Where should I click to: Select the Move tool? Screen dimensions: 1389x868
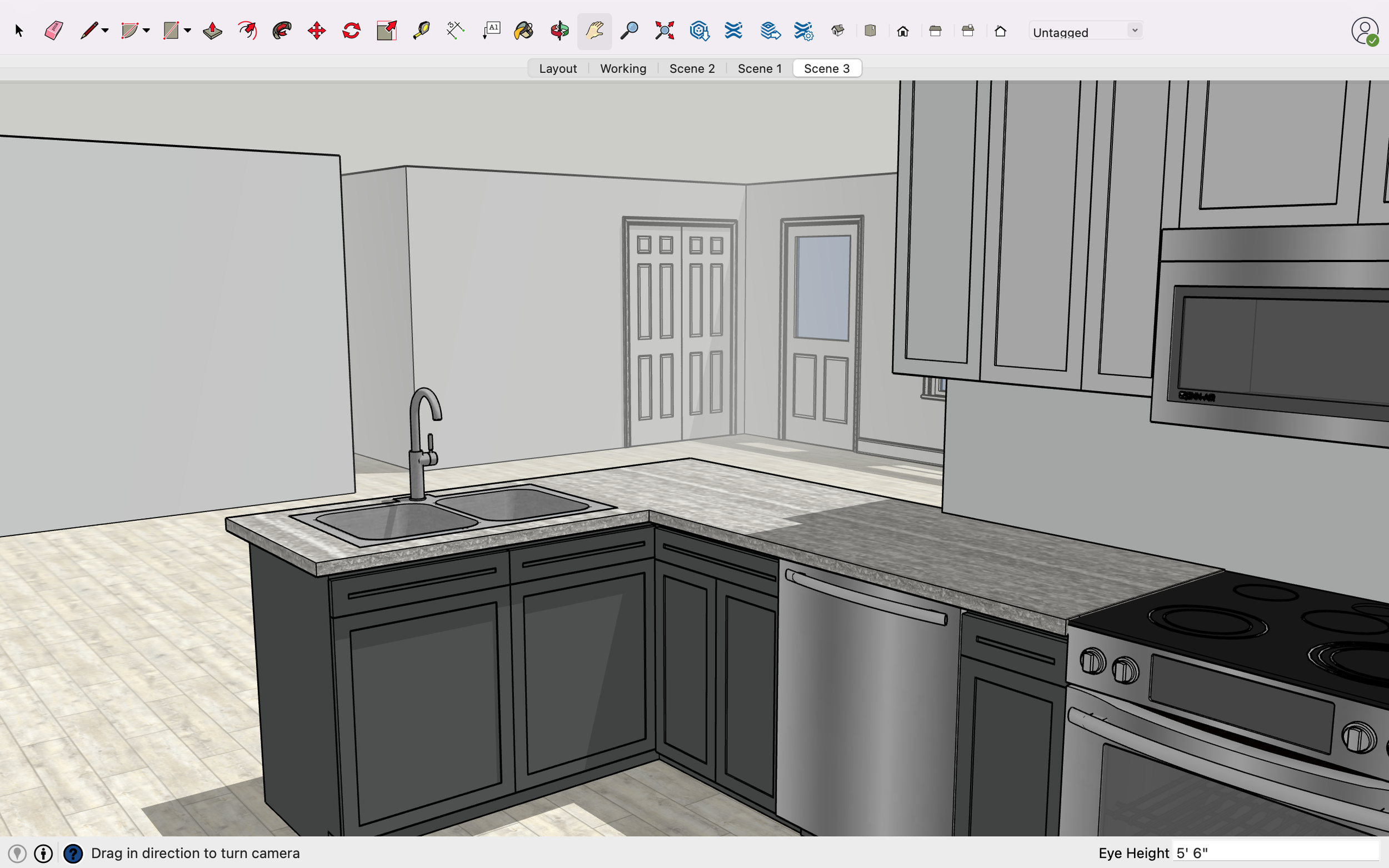point(316,31)
